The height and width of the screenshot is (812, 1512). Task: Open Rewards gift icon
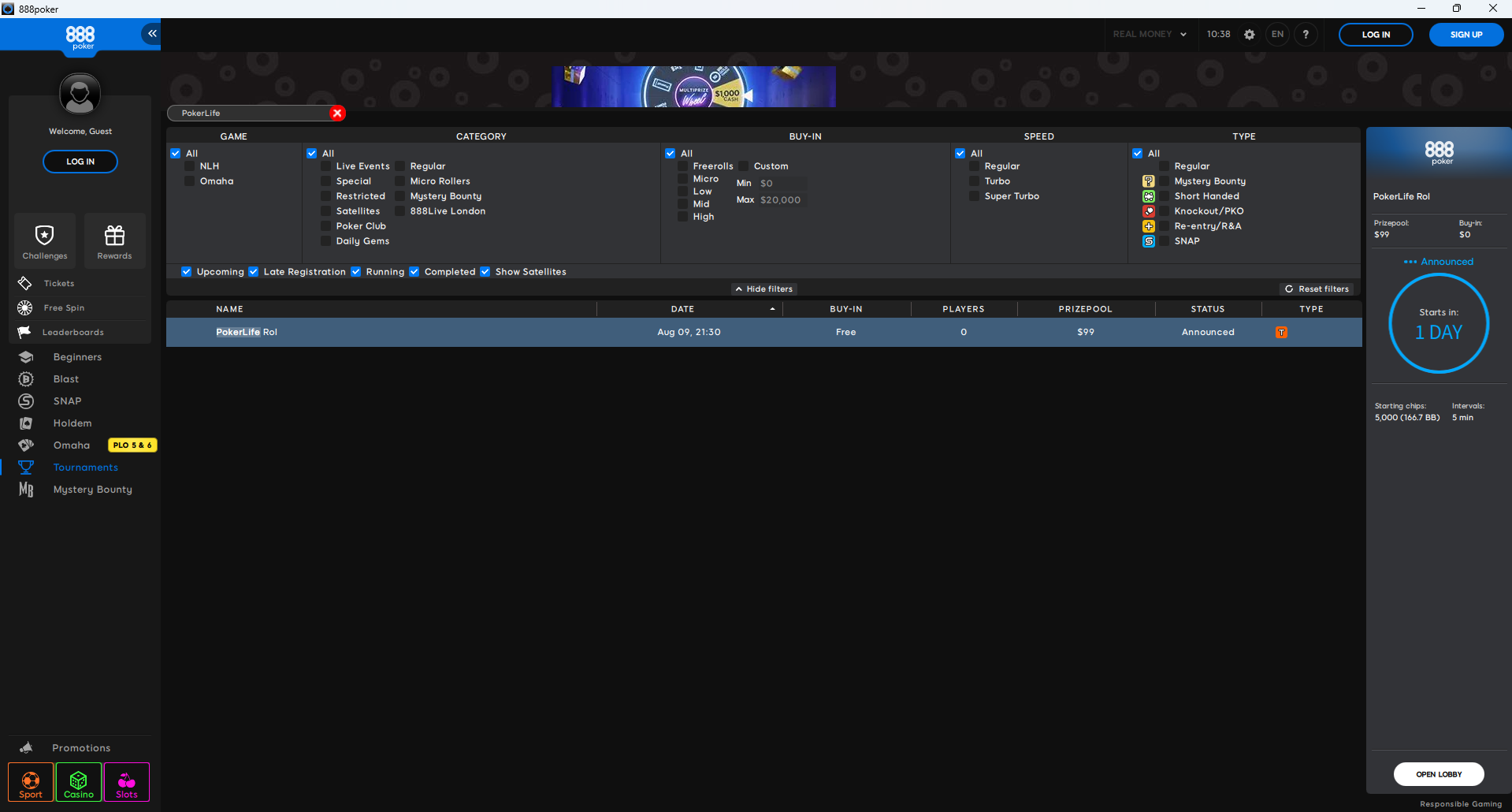click(x=115, y=241)
